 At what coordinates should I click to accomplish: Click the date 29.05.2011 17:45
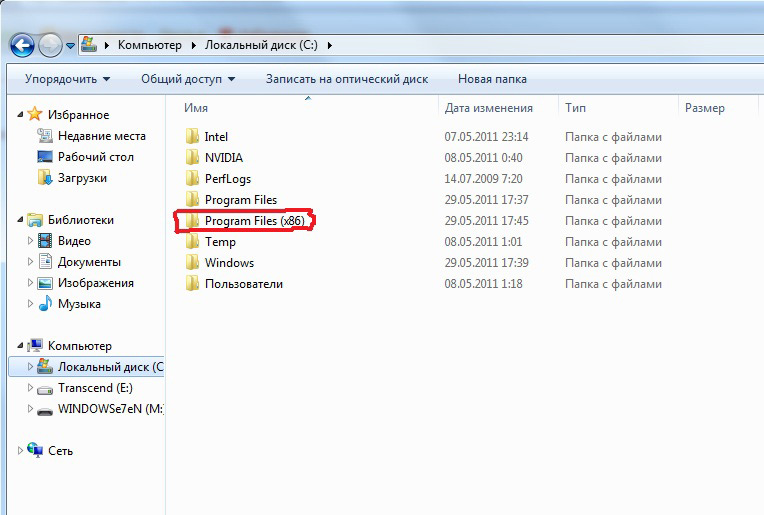pyautogui.click(x=486, y=221)
